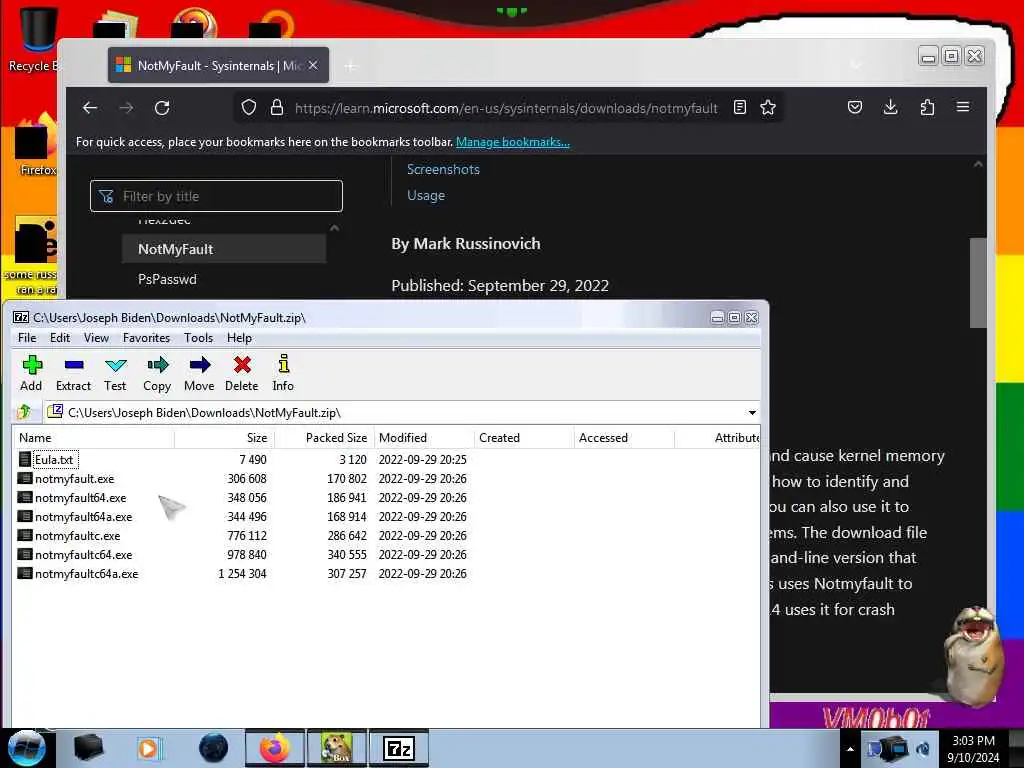Open the Screenshots section link
The width and height of the screenshot is (1024, 768).
[443, 169]
